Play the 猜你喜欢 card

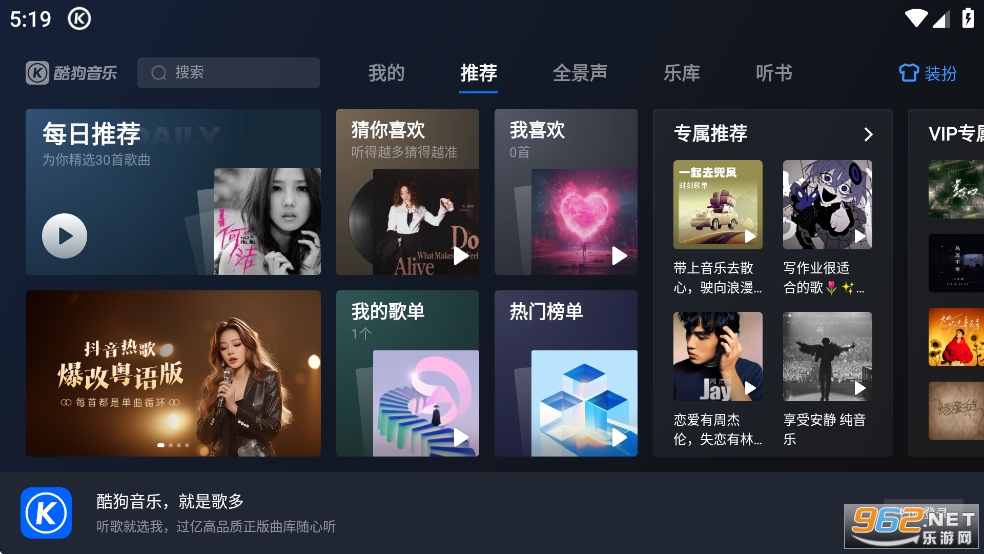[461, 256]
